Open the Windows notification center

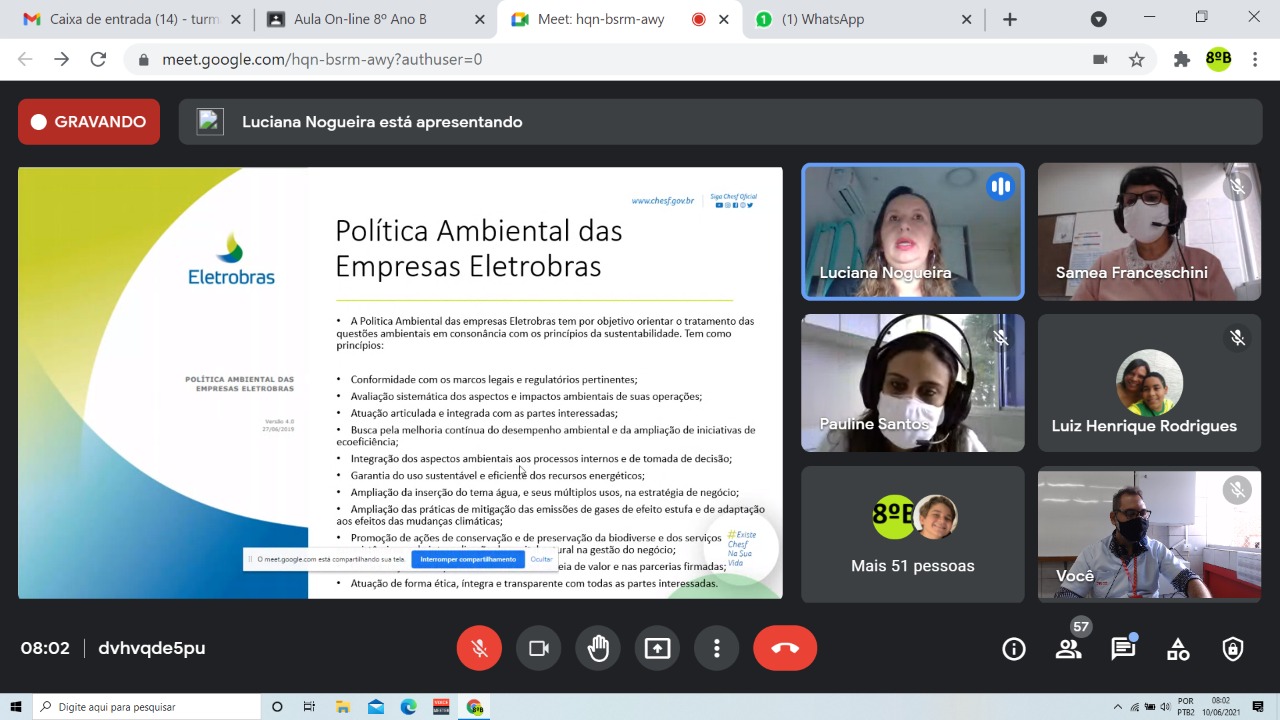click(x=1259, y=707)
